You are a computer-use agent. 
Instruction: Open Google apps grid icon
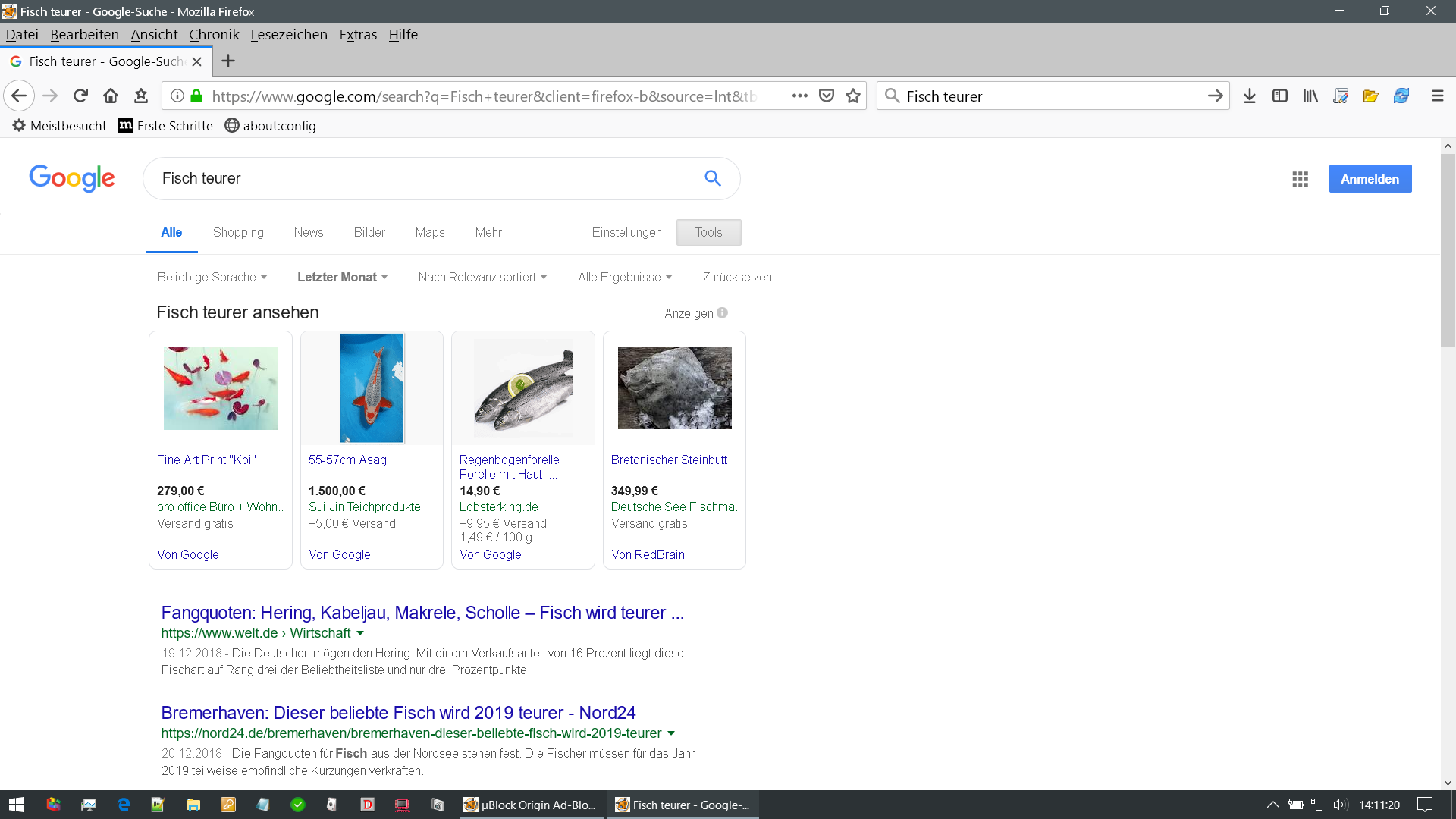[1300, 179]
